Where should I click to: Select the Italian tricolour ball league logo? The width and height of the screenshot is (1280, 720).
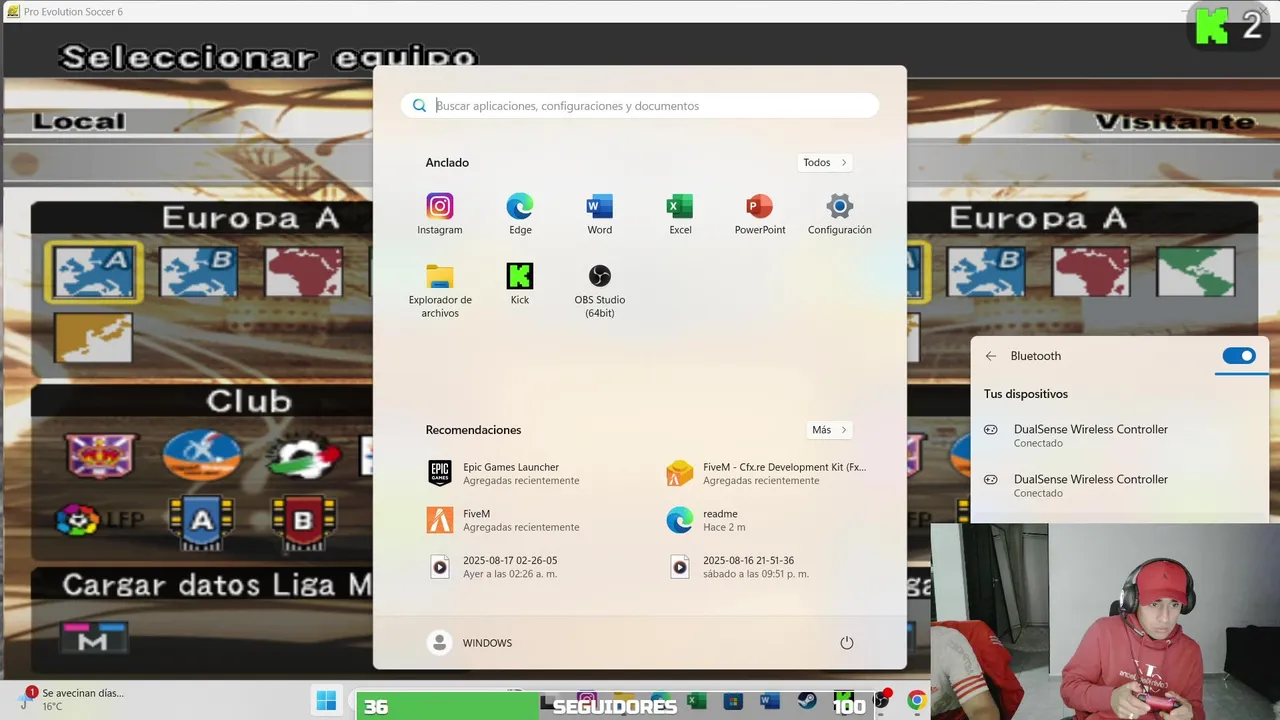[305, 456]
